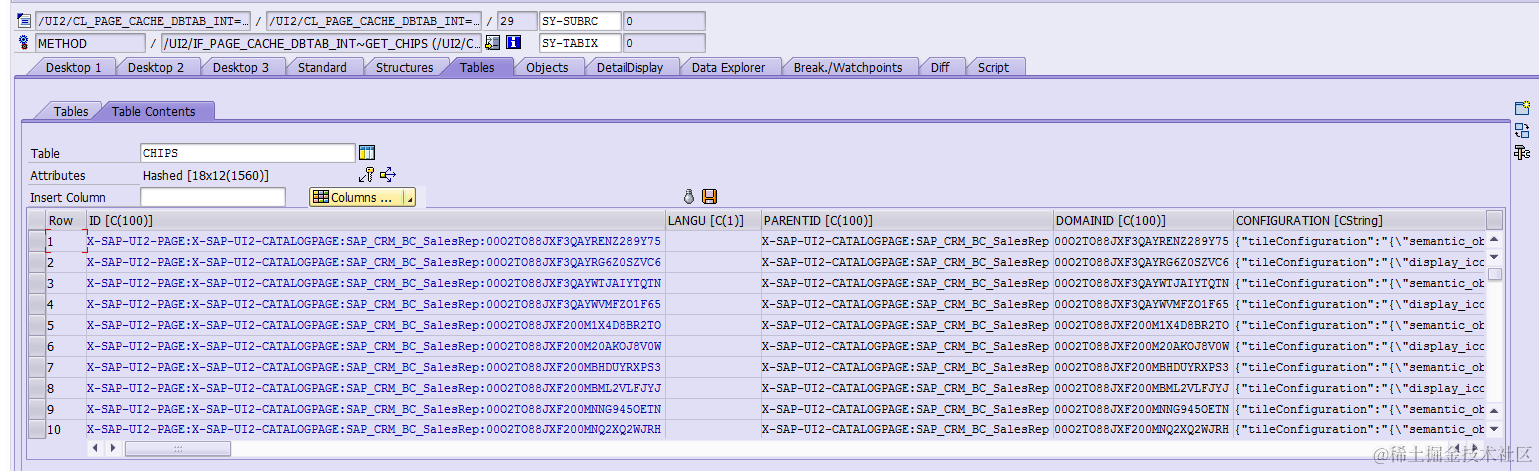
Task: Select the Objects tab
Action: 547,67
